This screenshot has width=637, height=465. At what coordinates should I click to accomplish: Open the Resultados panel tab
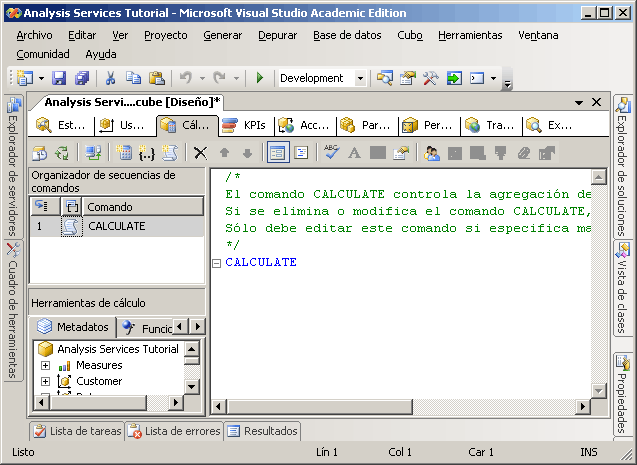click(262, 431)
